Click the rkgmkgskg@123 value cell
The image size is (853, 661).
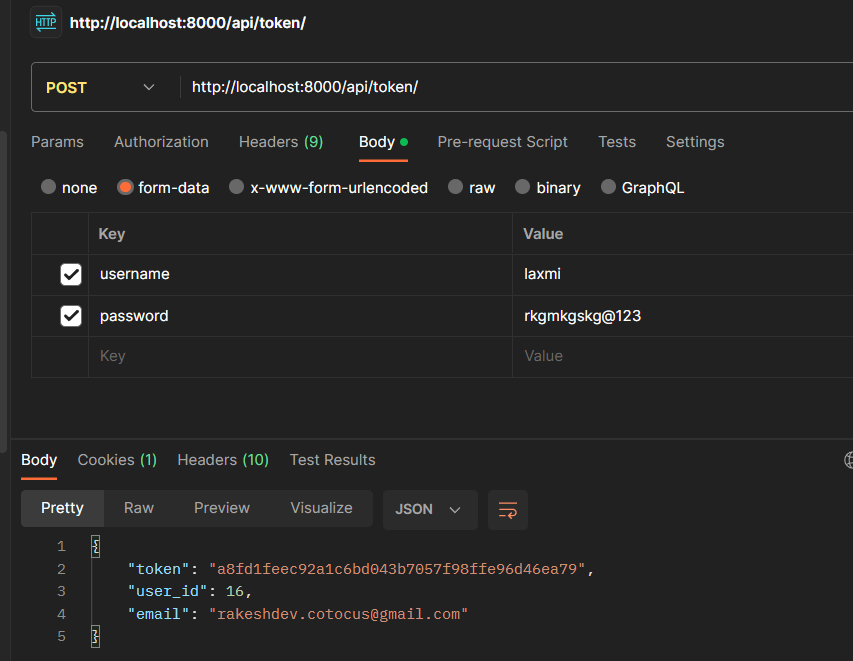683,316
